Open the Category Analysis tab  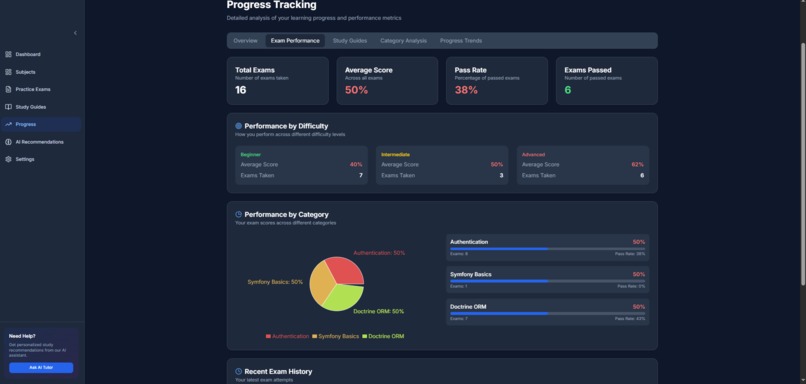(404, 41)
